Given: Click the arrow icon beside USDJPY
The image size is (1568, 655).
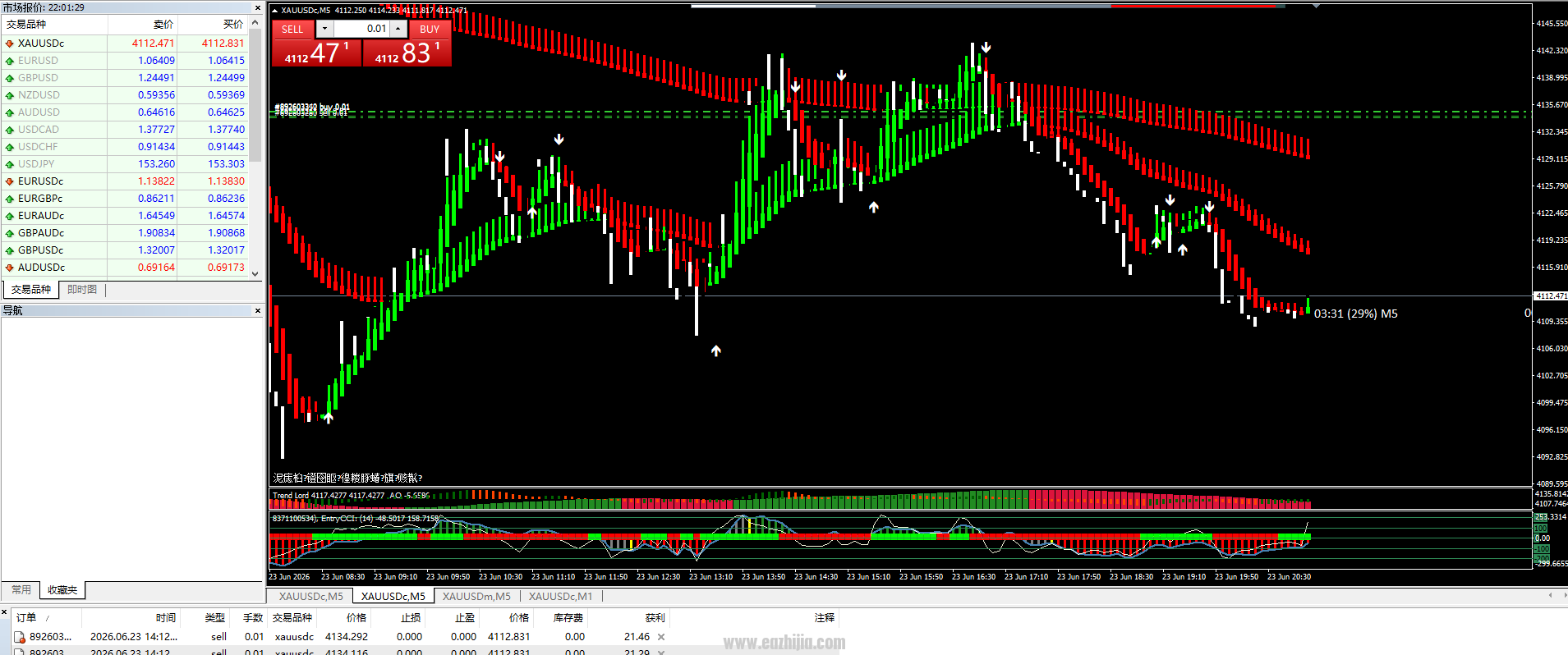Looking at the screenshot, I should pos(9,164).
